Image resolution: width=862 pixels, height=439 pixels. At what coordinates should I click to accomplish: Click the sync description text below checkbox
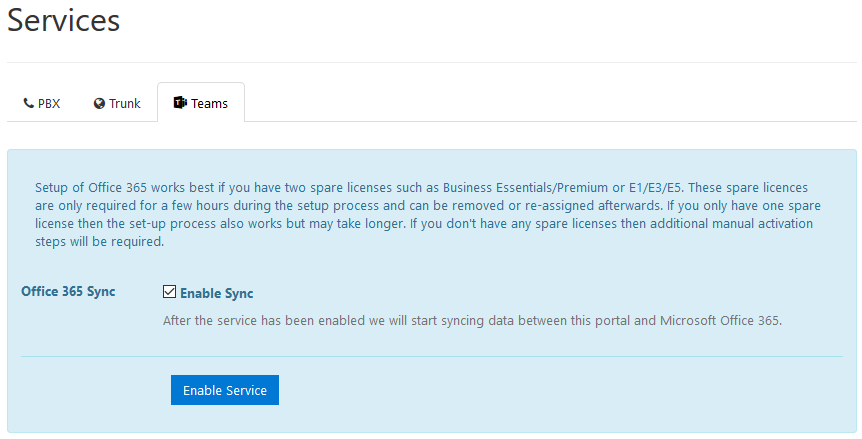point(474,320)
